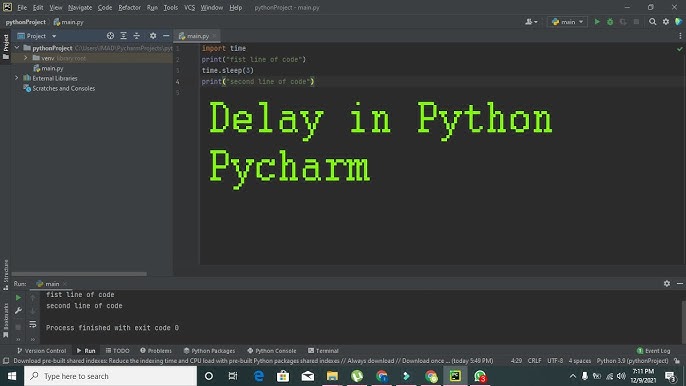Open IDE settings gear in top toolbar
The width and height of the screenshot is (686, 386).
tap(666, 22)
